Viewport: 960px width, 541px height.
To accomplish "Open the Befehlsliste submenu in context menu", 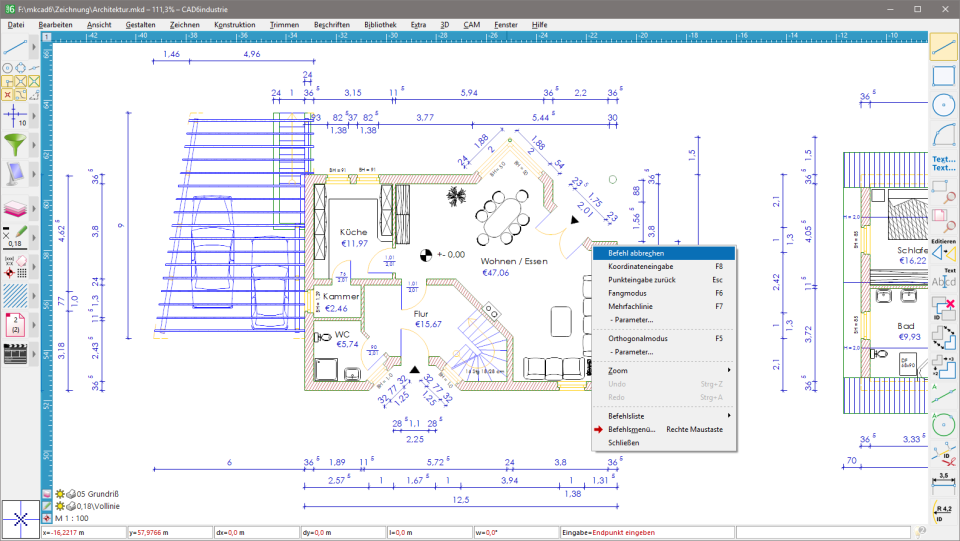I will [x=664, y=416].
